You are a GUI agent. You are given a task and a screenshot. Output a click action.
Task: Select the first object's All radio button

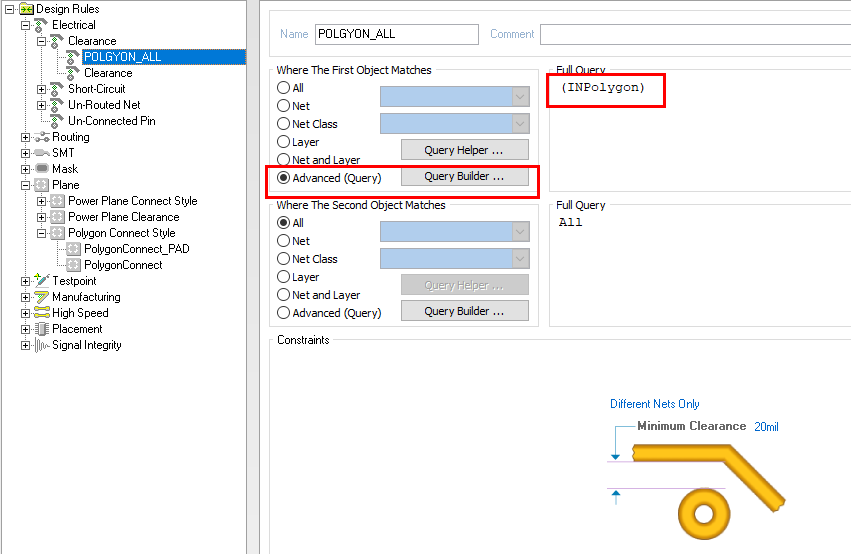(284, 88)
